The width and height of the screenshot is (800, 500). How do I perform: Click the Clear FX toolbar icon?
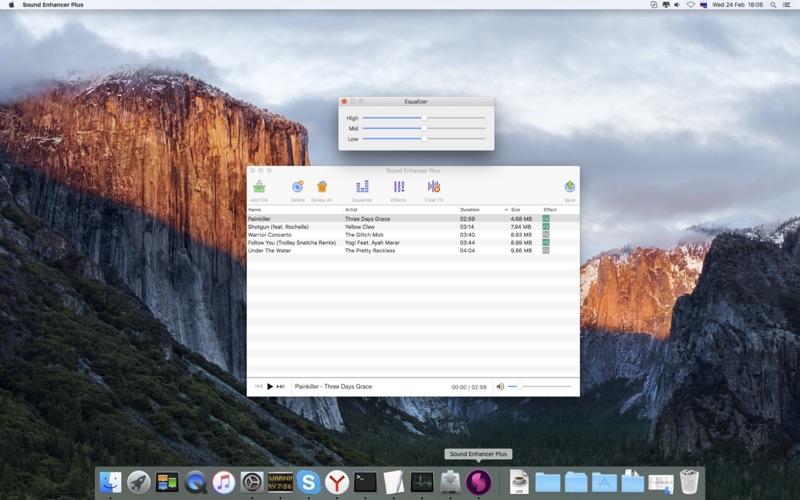point(434,186)
